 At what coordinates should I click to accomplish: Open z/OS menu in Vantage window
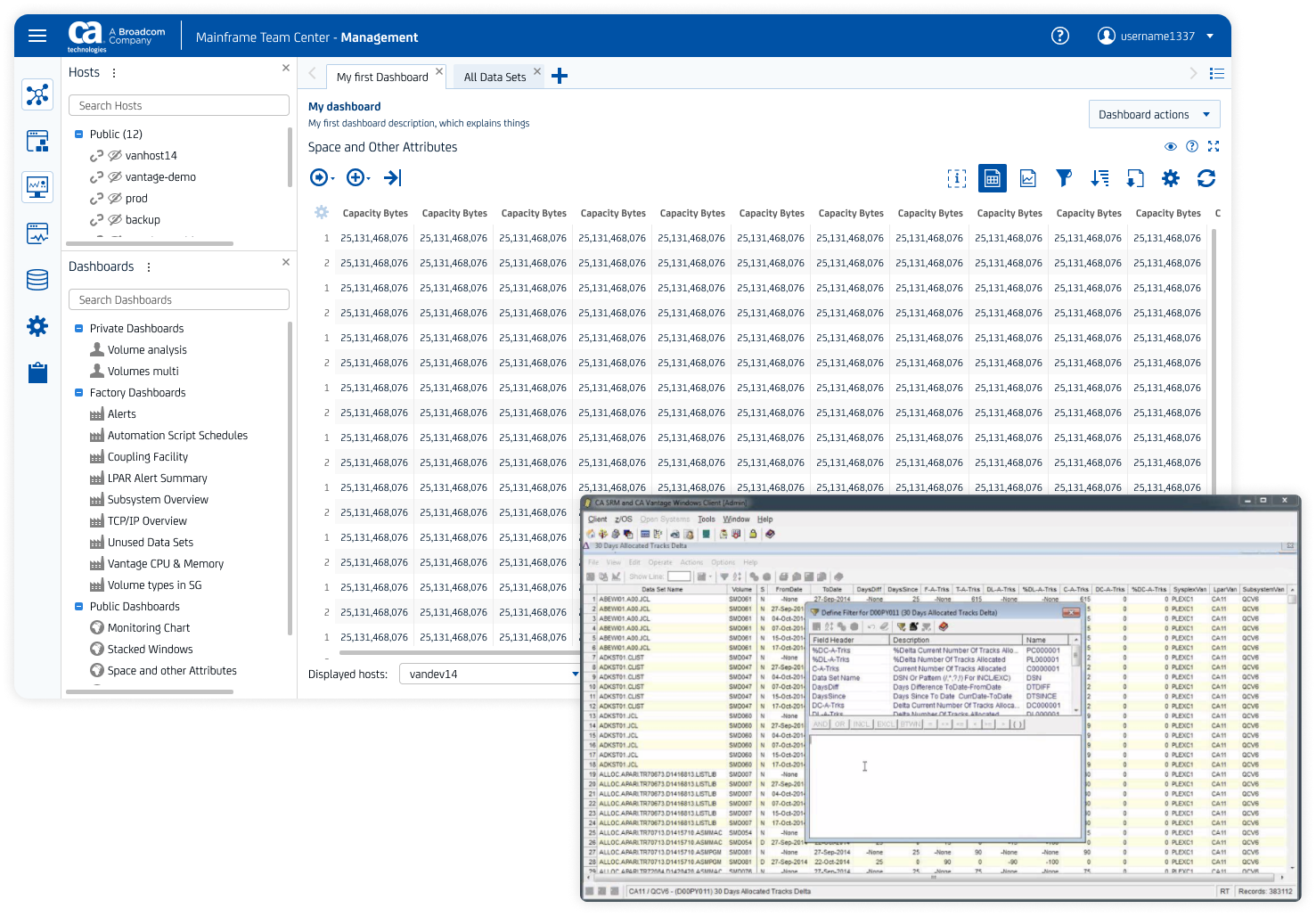[x=624, y=519]
